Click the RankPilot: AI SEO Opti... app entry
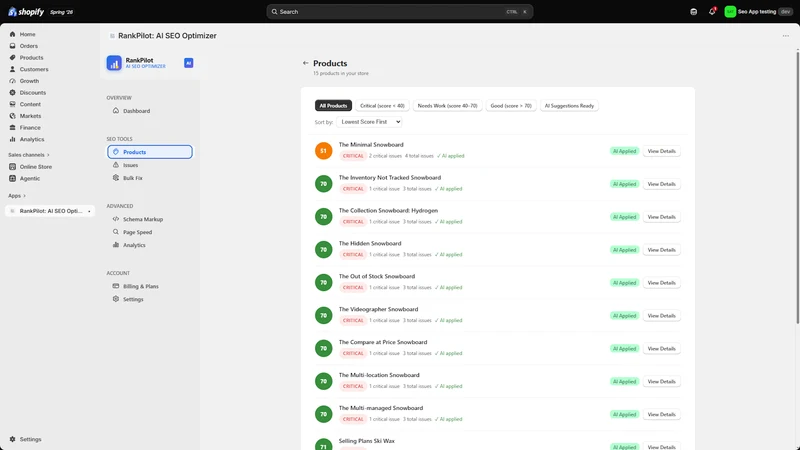 [x=50, y=211]
